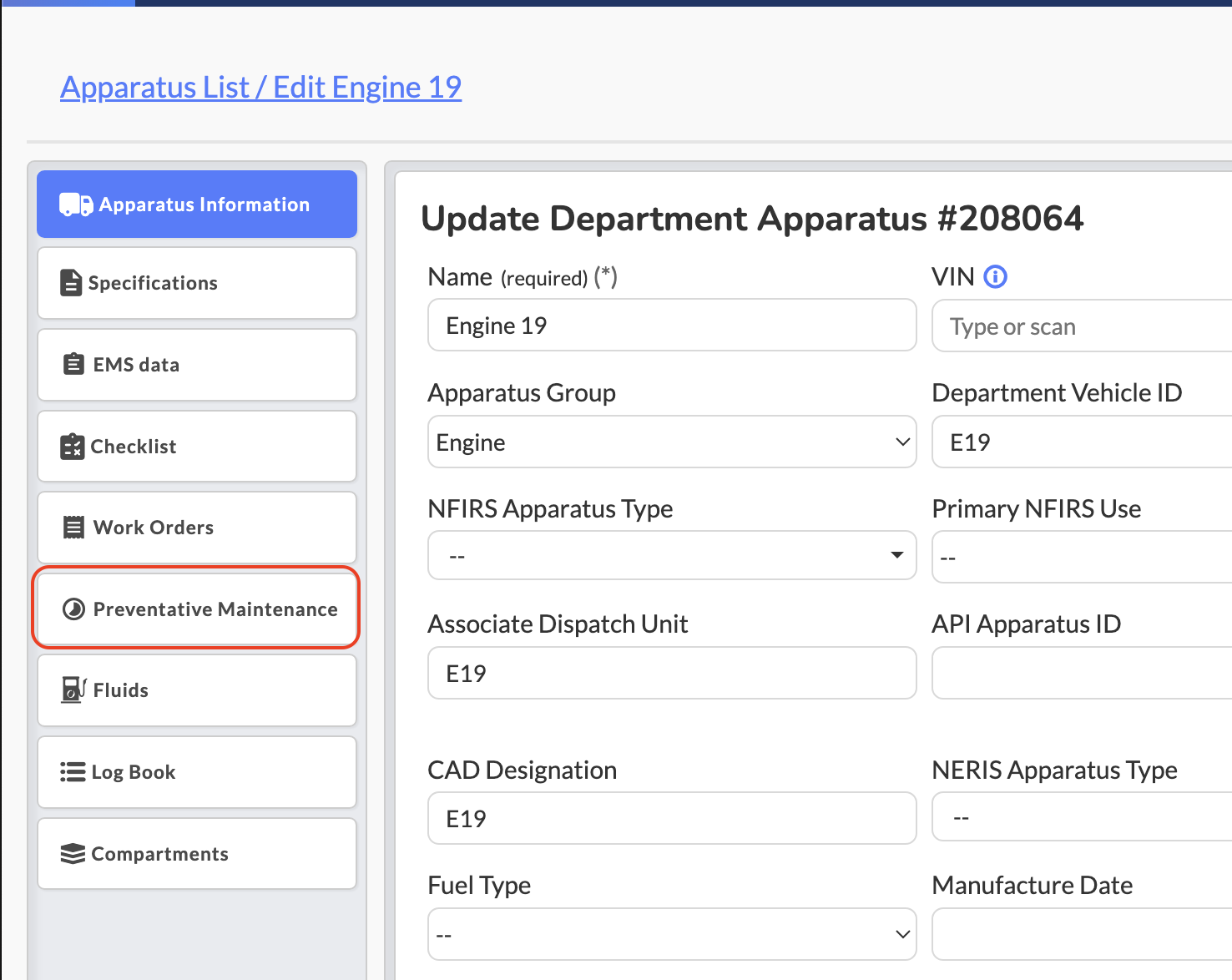This screenshot has width=1232, height=980.
Task: Open the NFIRS Apparatus Type dropdown
Action: [x=671, y=556]
